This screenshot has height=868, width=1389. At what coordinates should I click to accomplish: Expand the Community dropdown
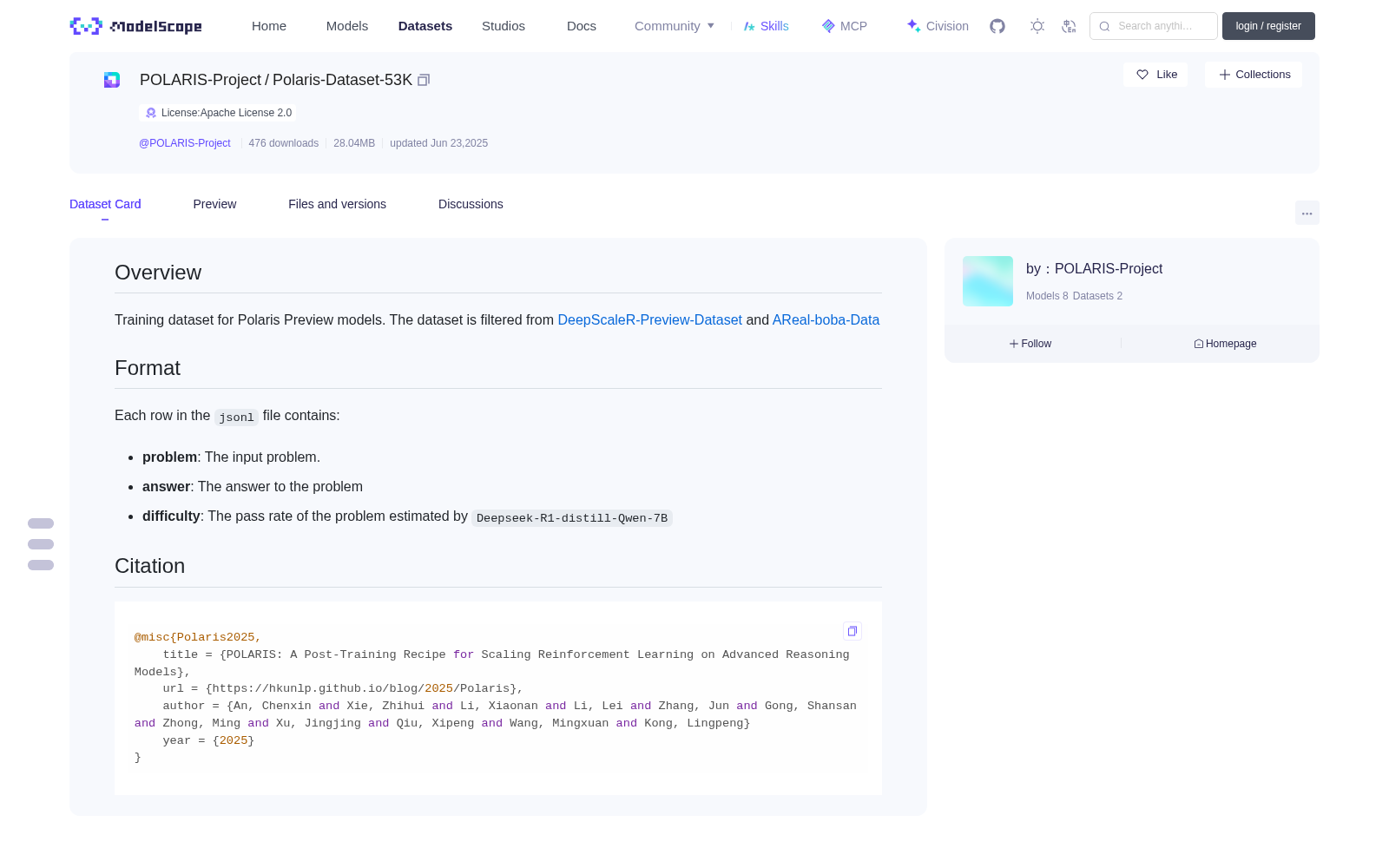tap(675, 26)
